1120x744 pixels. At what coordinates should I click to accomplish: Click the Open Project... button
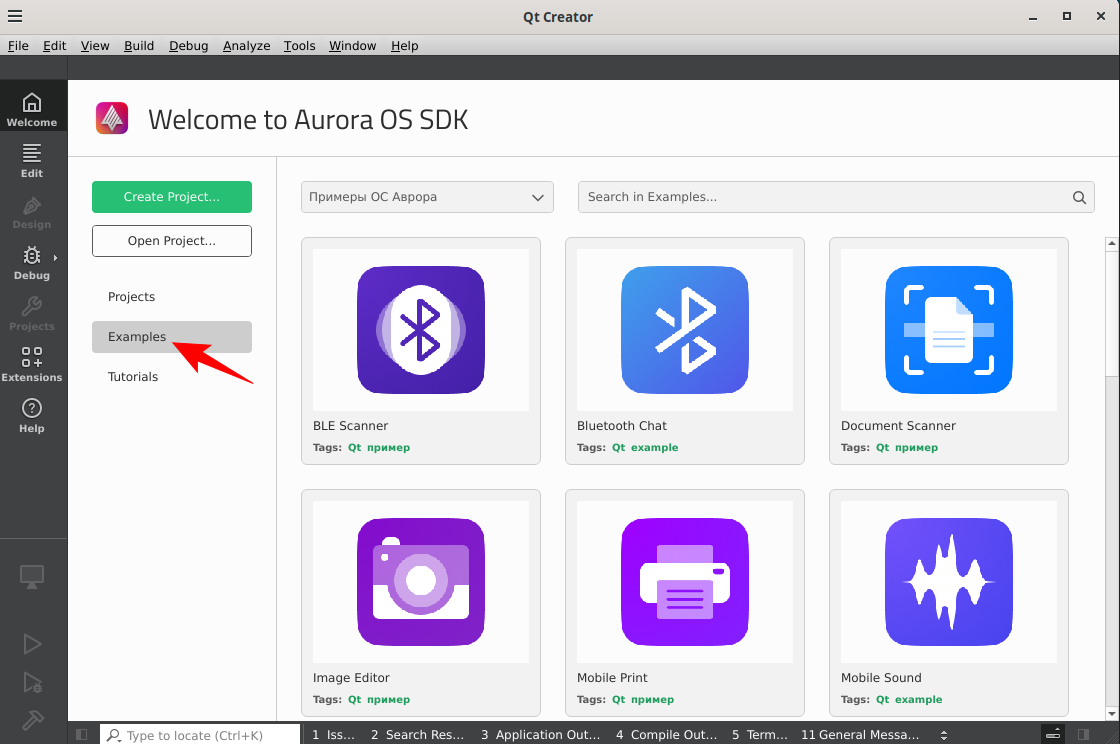click(x=171, y=241)
